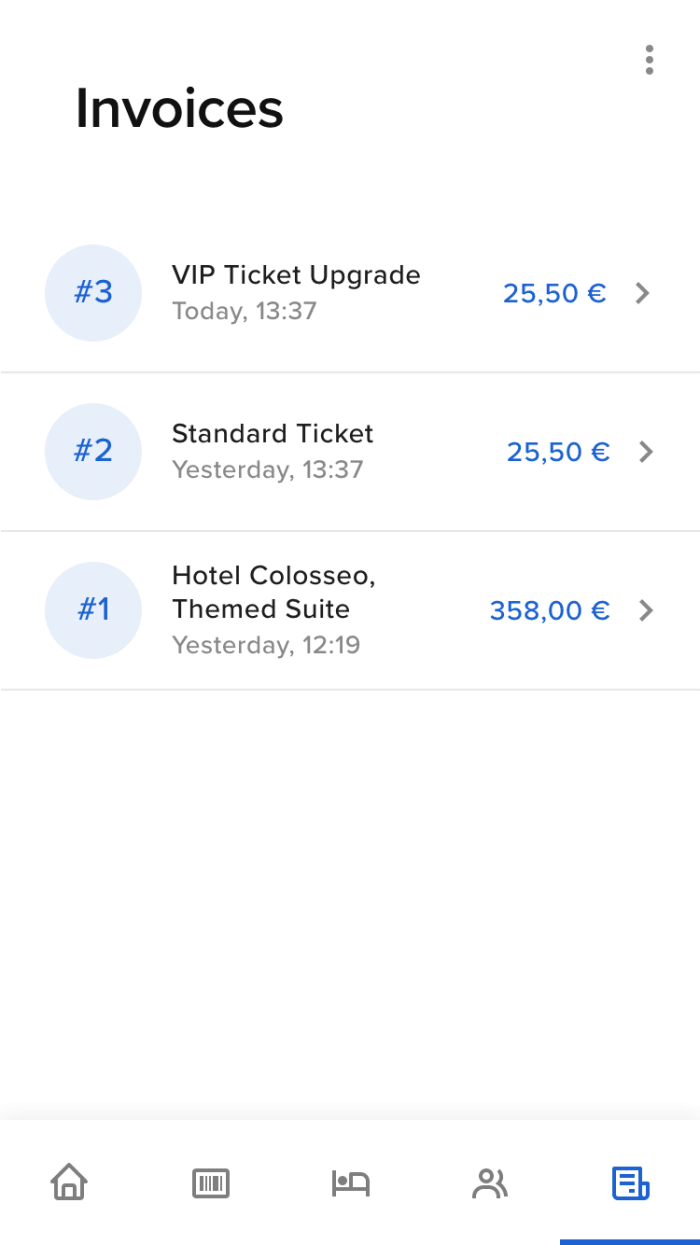Expand Hotel Colosseo invoice chevron
This screenshot has height=1245, width=700.
pyautogui.click(x=646, y=610)
